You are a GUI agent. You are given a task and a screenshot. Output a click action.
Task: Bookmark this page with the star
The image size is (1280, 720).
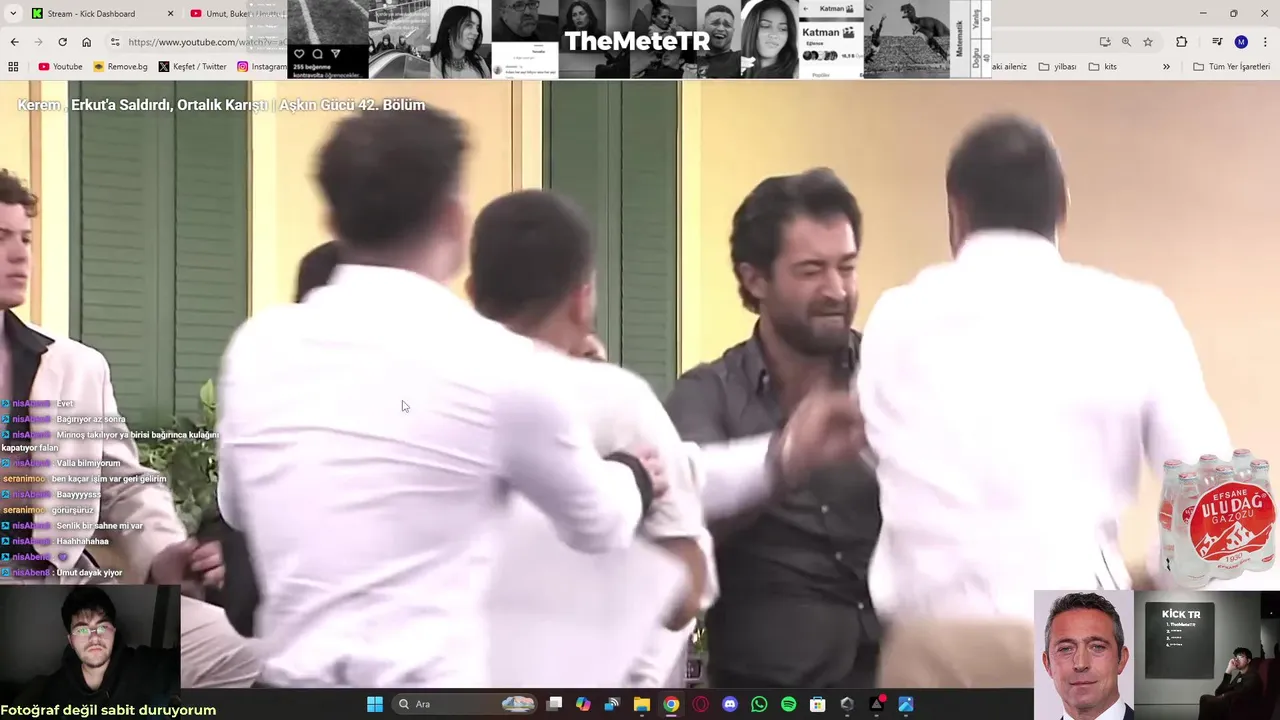pyautogui.click(x=1148, y=42)
